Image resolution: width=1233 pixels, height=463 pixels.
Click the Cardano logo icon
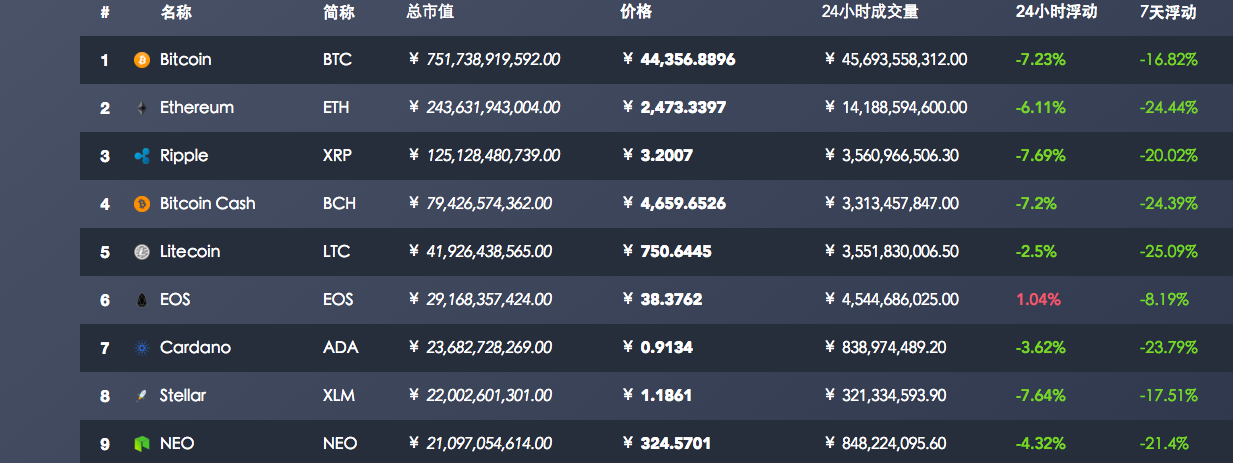point(141,348)
